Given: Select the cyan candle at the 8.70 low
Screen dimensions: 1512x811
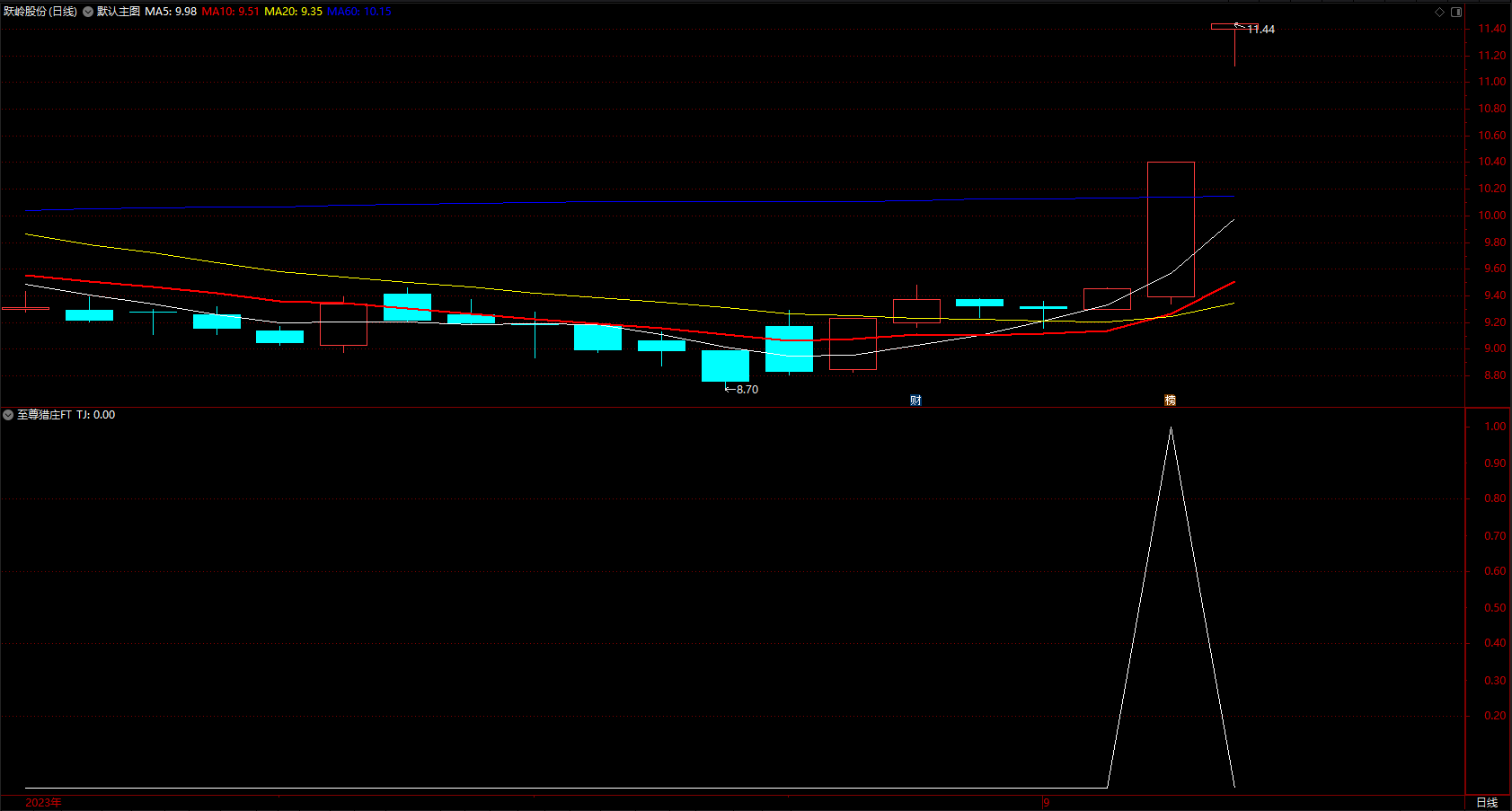Looking at the screenshot, I should click(725, 366).
